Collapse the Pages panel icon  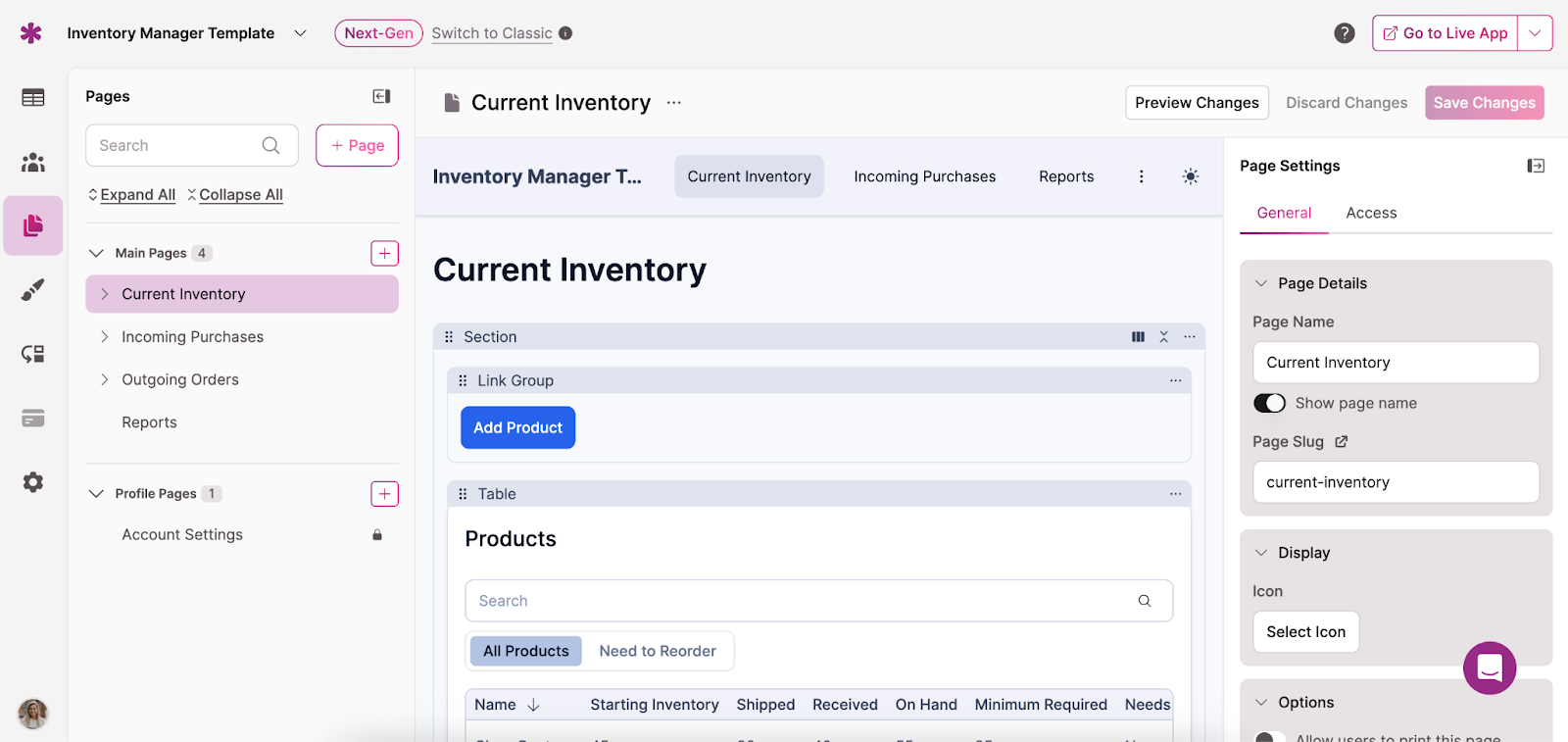click(x=381, y=96)
